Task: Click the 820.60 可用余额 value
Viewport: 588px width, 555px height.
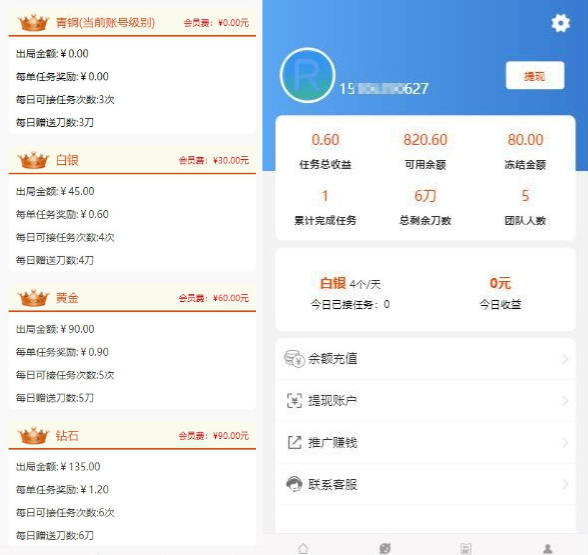Action: 425,140
